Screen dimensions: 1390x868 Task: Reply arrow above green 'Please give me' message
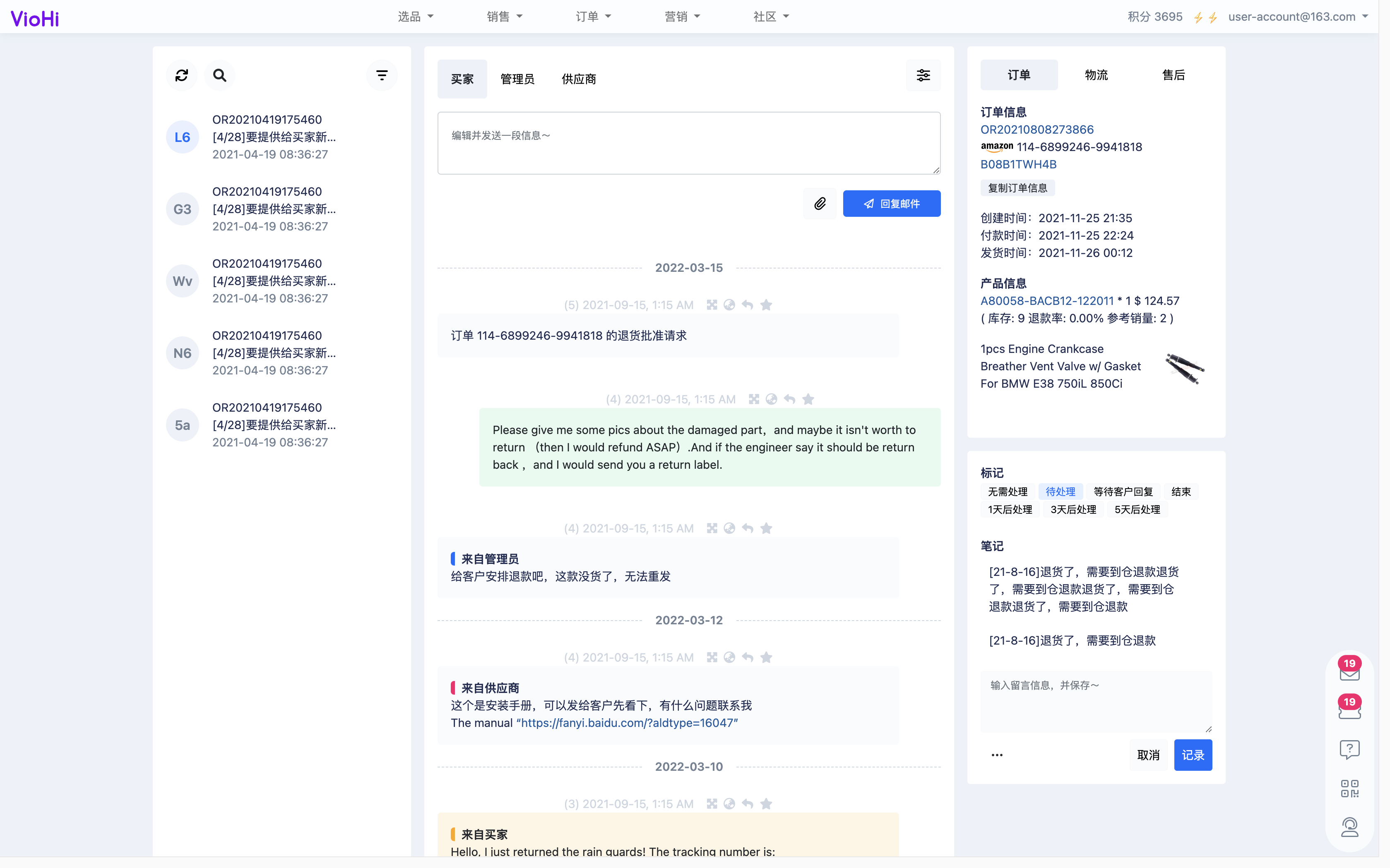pos(790,399)
